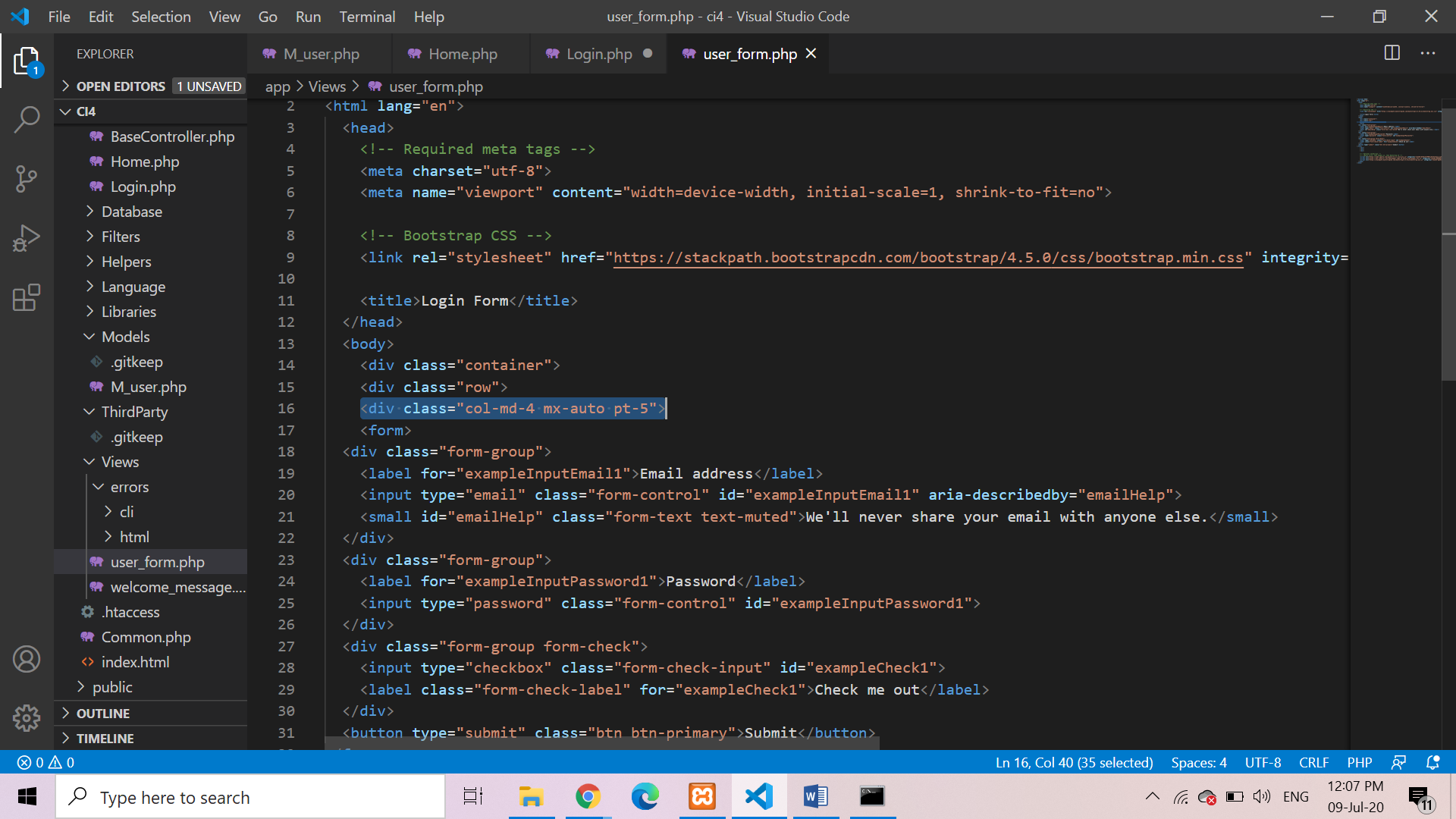This screenshot has width=1456, height=819.
Task: Change Spaces: 4 indentation setting
Action: pos(1198,762)
